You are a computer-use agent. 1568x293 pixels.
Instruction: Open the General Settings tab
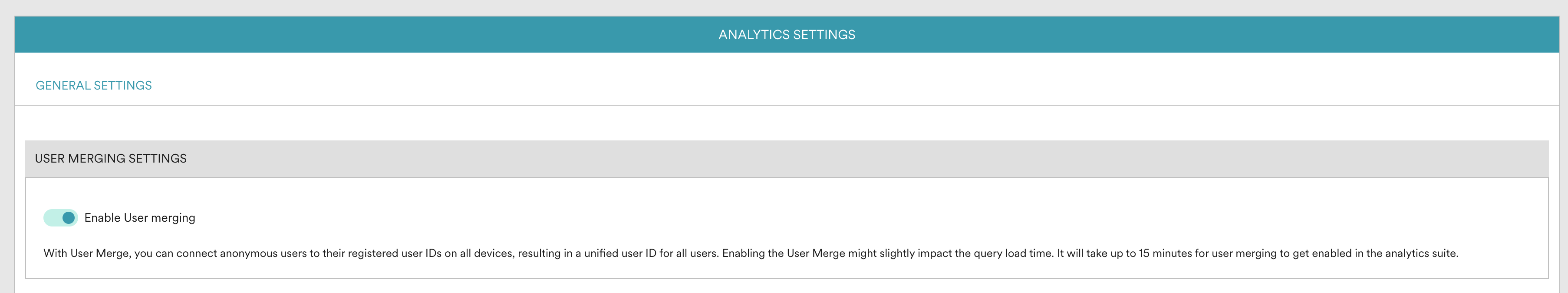(x=94, y=85)
